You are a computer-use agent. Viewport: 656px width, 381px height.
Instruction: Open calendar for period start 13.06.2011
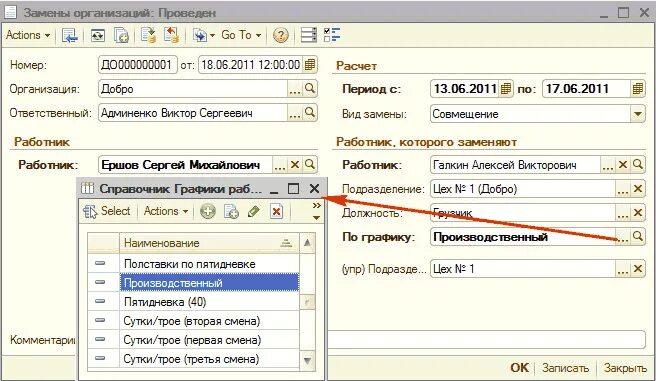click(506, 89)
